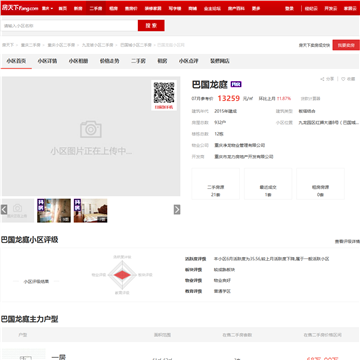Click the 板块评级 row
360x360 pixels.
click(210, 270)
